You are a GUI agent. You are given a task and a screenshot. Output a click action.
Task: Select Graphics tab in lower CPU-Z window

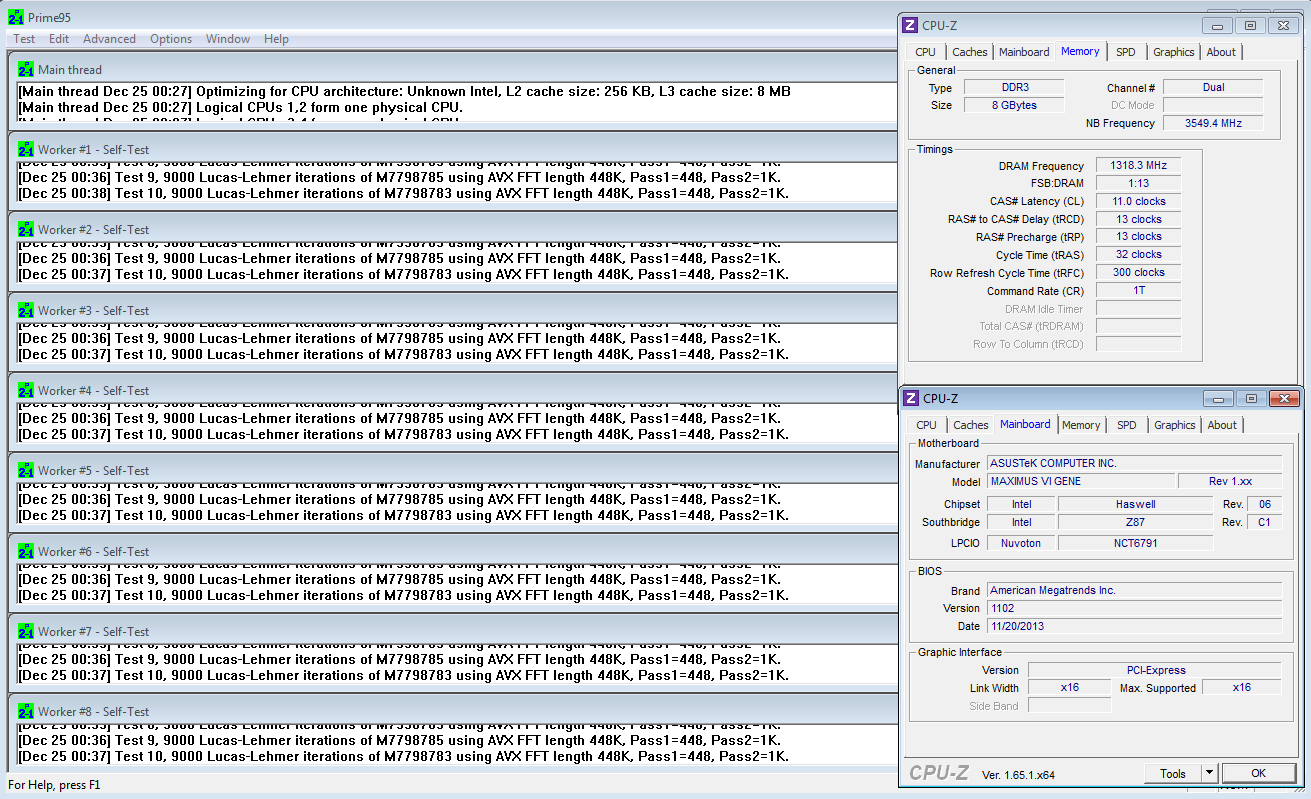coord(1174,425)
